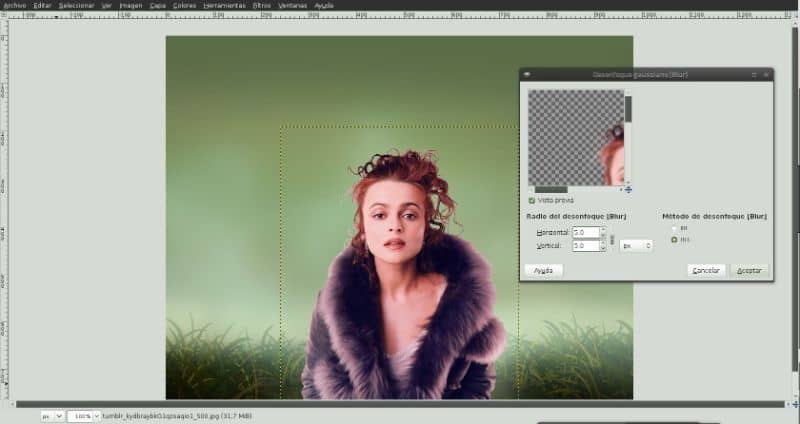
Task: Toggle the Vista previa checkbox
Action: [532, 200]
